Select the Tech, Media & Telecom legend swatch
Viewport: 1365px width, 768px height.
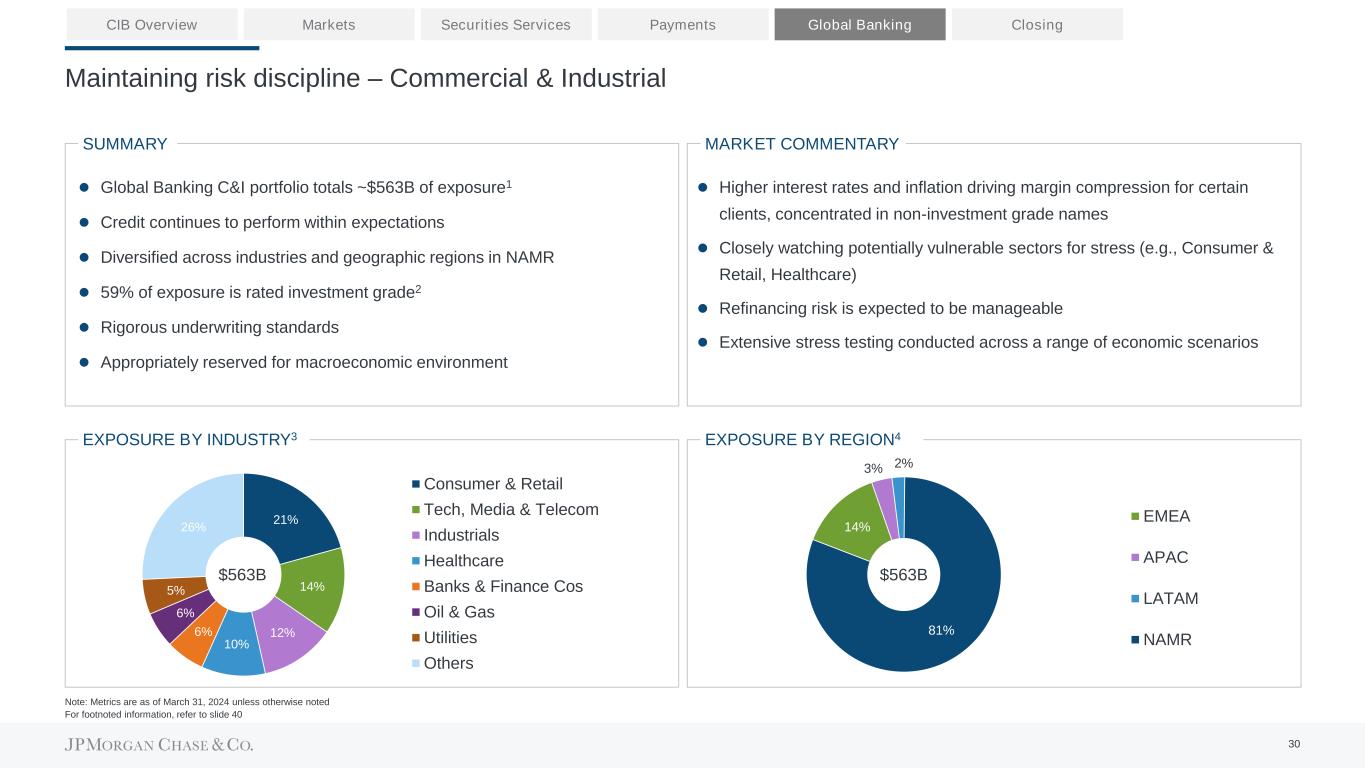pos(416,510)
